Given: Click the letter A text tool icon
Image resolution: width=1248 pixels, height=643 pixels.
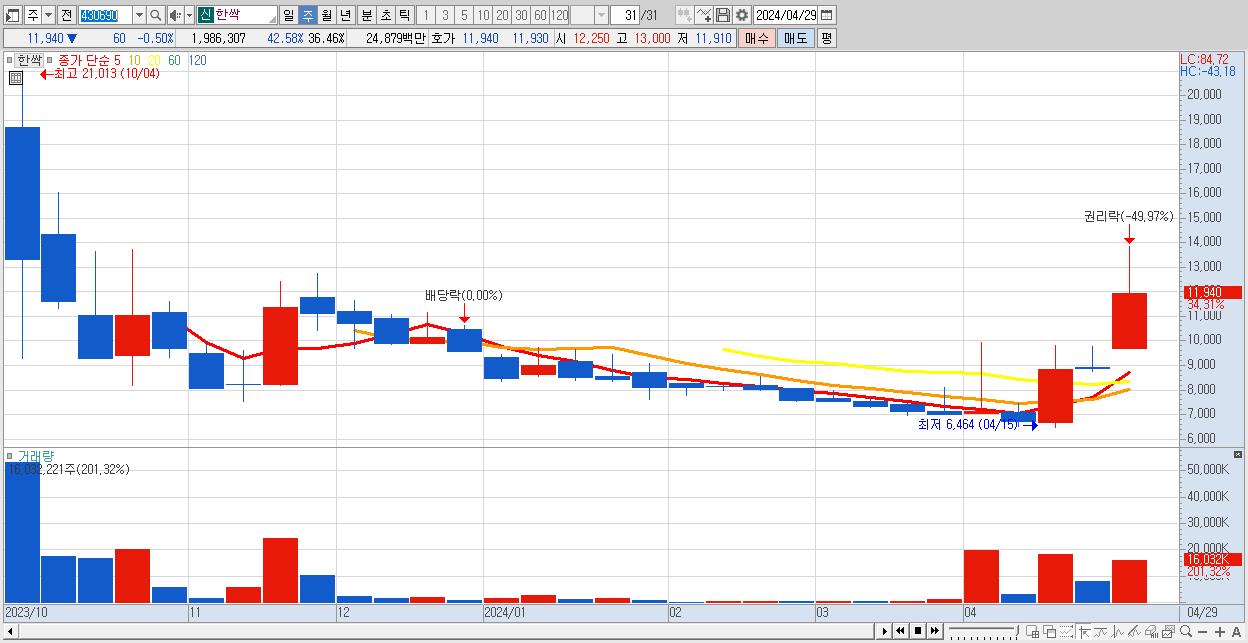Looking at the screenshot, I should [1237, 632].
